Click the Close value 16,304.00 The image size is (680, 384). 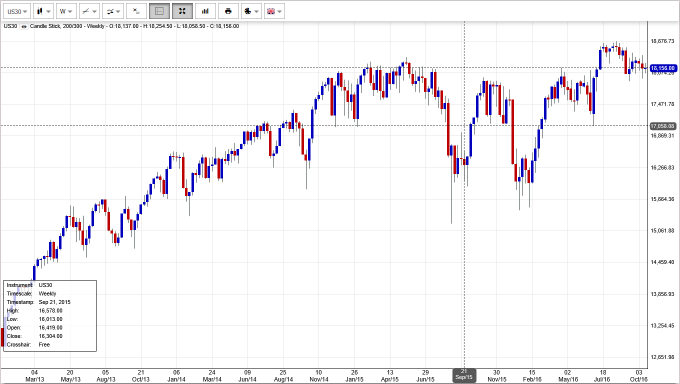coord(51,336)
